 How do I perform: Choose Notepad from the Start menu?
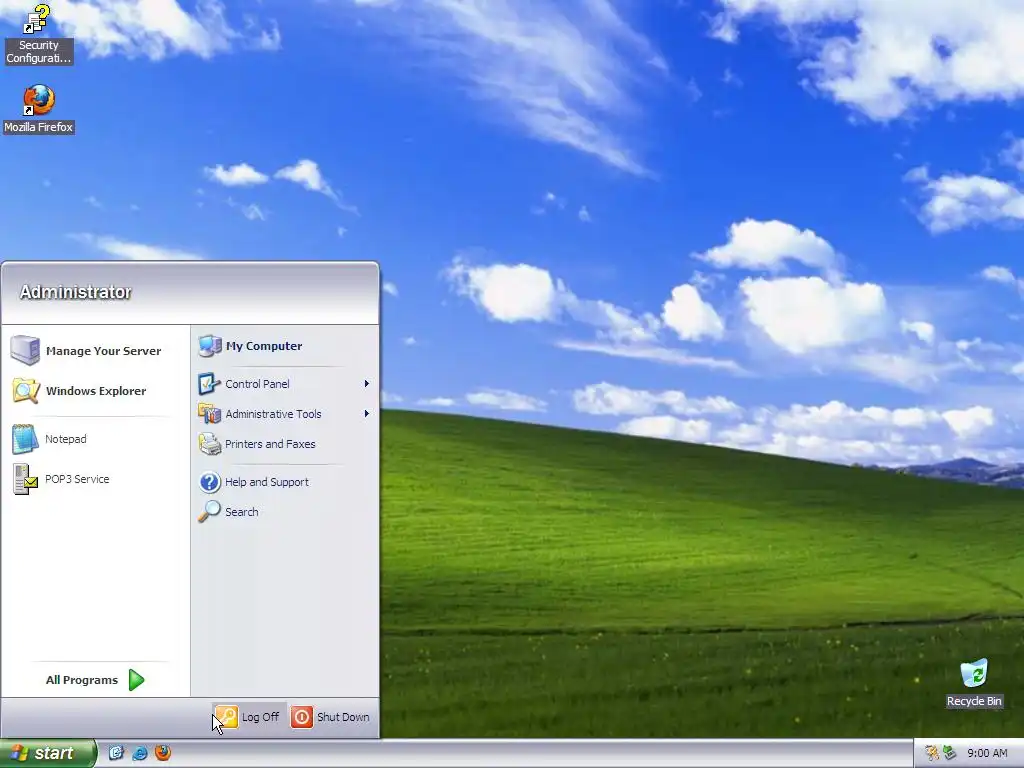coord(65,439)
